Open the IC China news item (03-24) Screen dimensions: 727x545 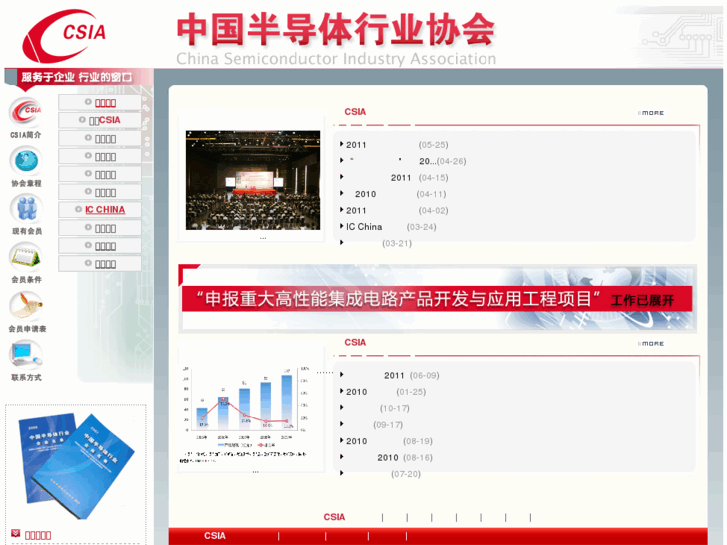pyautogui.click(x=389, y=227)
